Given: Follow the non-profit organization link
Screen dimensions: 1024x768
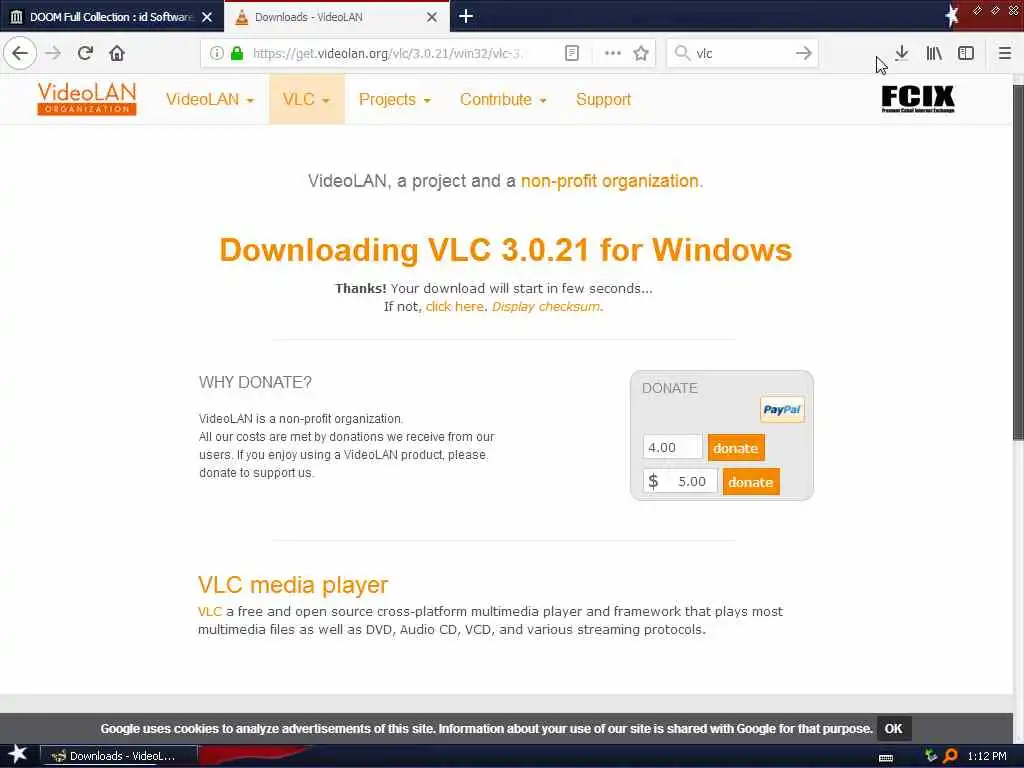Looking at the screenshot, I should [609, 181].
